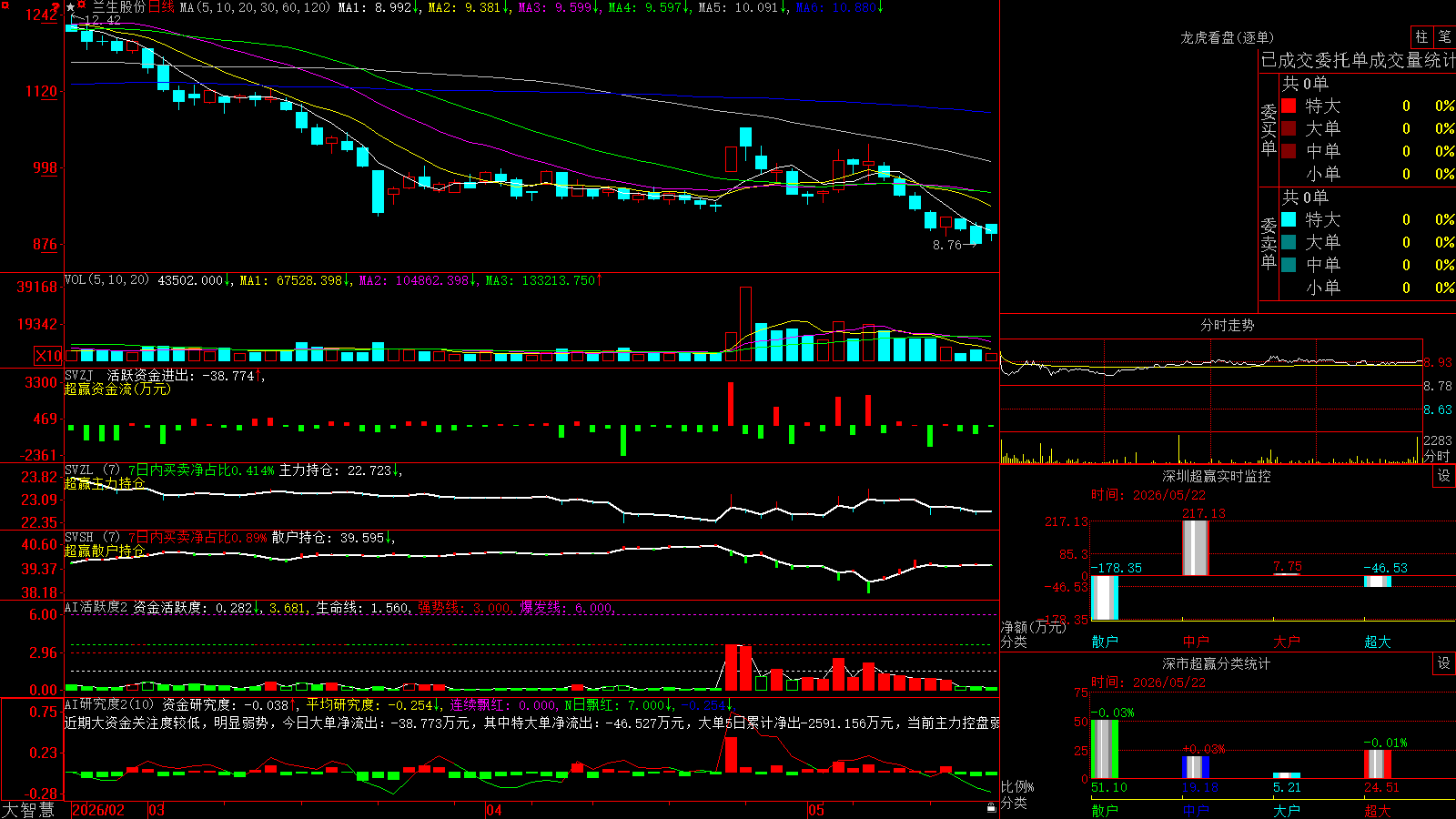Click the 51.10 散户 ratio bar
This screenshot has height=819, width=1456.
[x=1105, y=749]
